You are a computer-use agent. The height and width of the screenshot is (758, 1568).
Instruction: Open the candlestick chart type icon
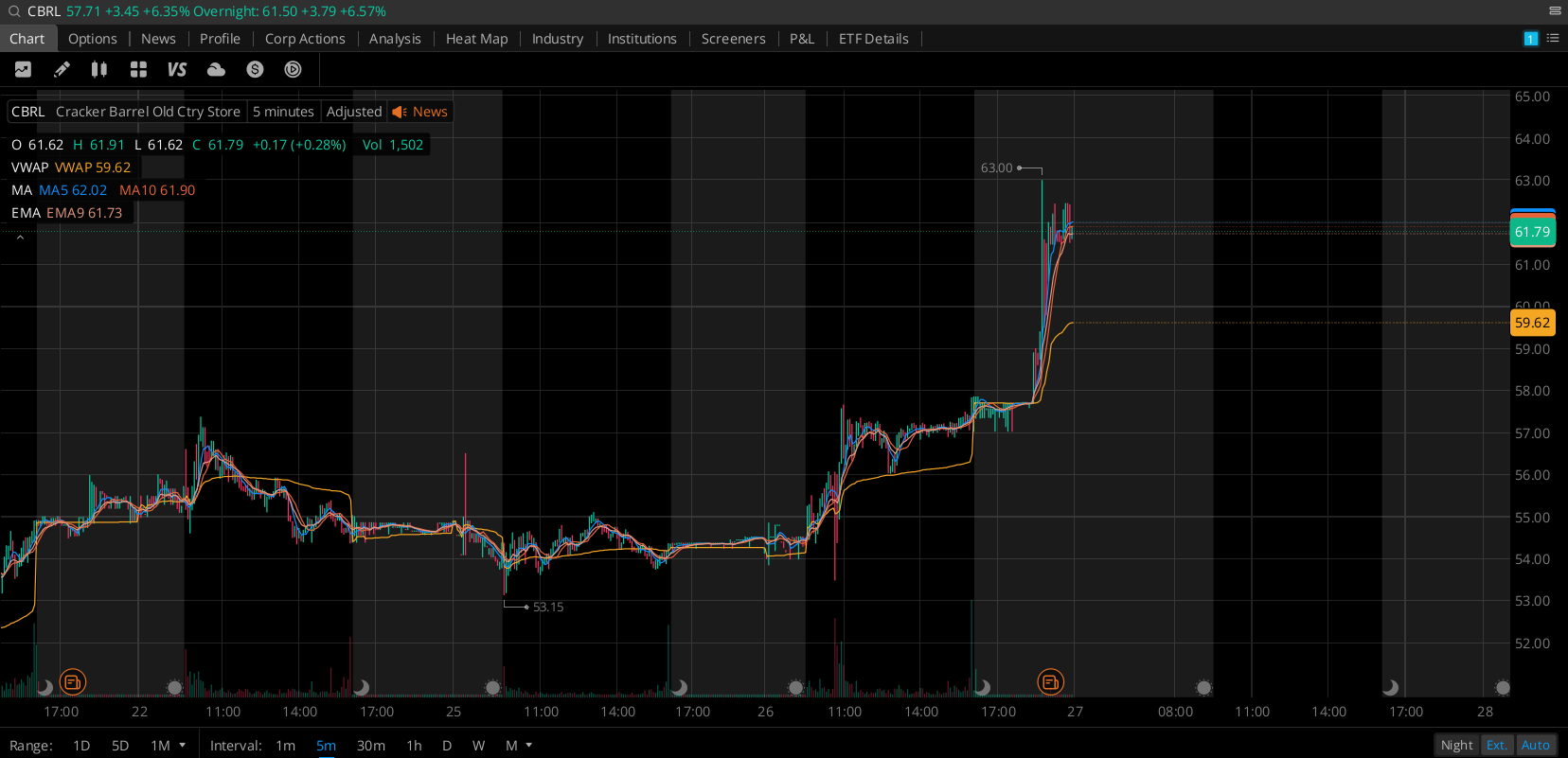(x=99, y=69)
